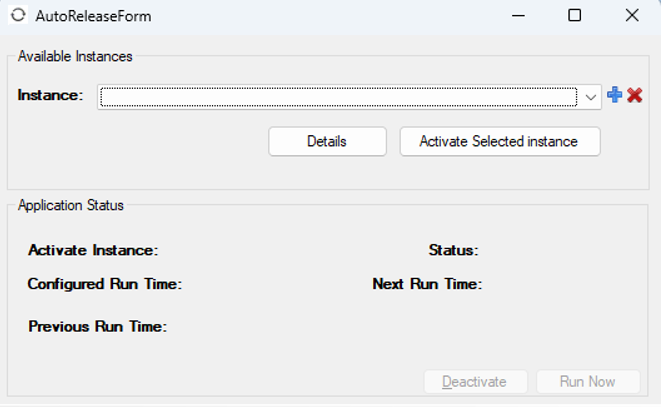Image resolution: width=662 pixels, height=407 pixels.
Task: Click the AutoReleaseForm window title text
Action: [x=93, y=16]
